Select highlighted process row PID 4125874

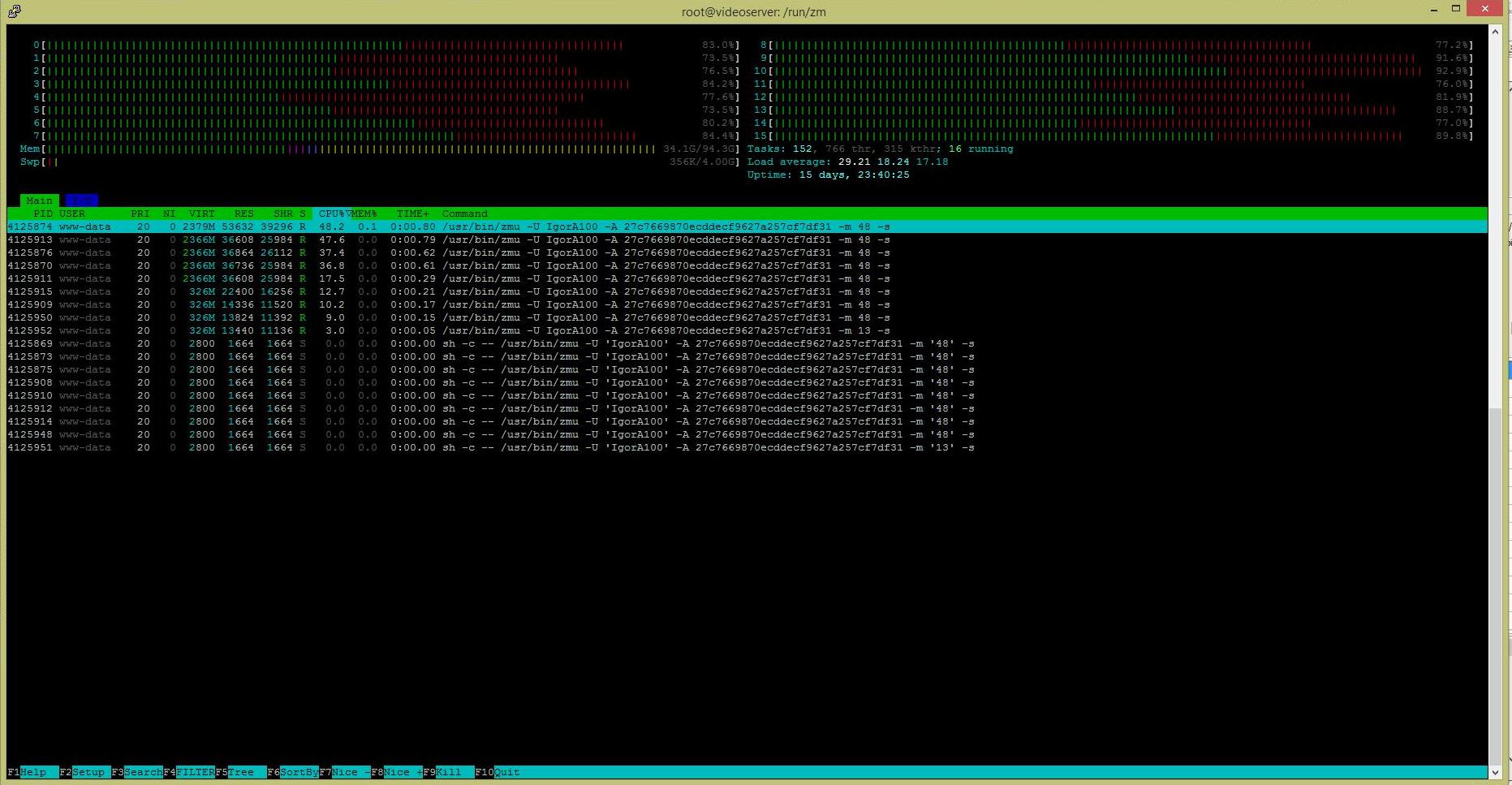pyautogui.click(x=747, y=226)
